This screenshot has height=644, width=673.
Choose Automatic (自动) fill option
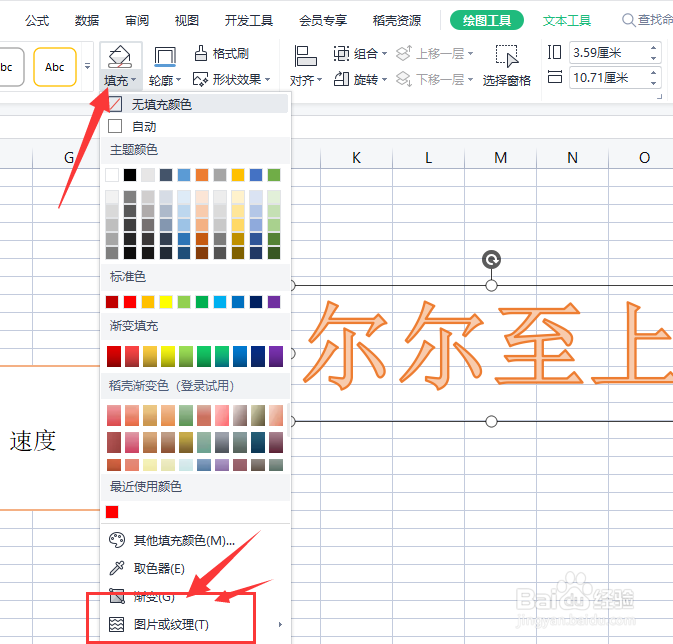(x=195, y=126)
